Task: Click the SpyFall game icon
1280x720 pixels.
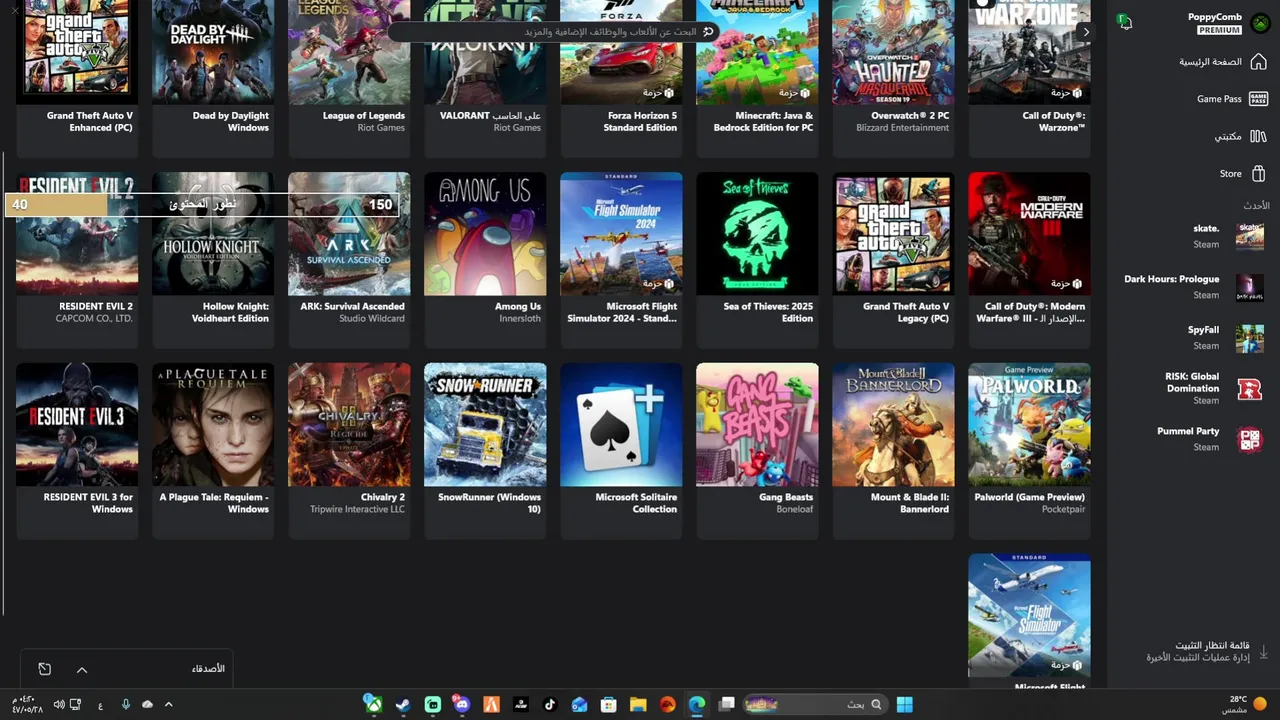Action: 1250,338
